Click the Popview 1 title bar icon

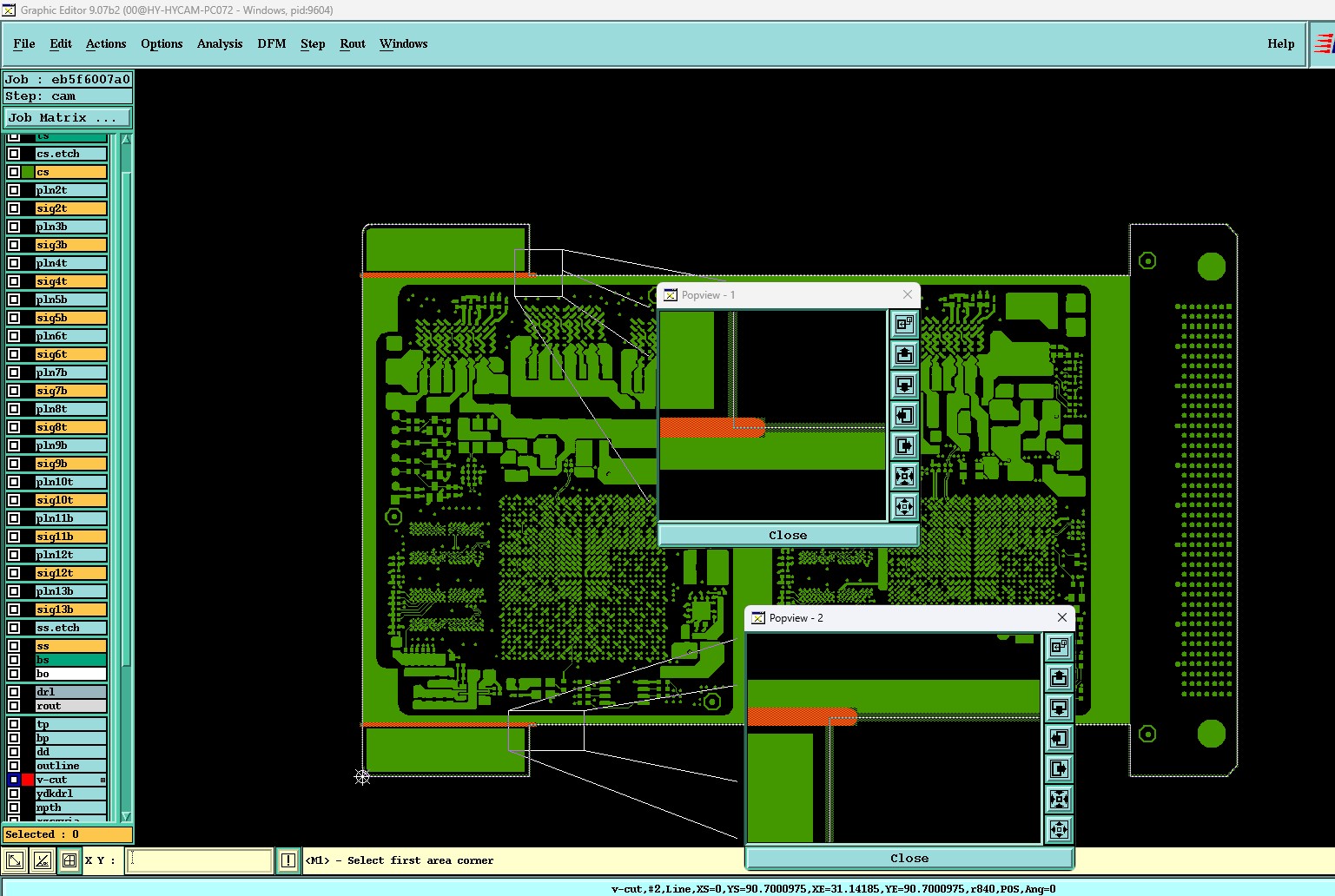tap(671, 295)
